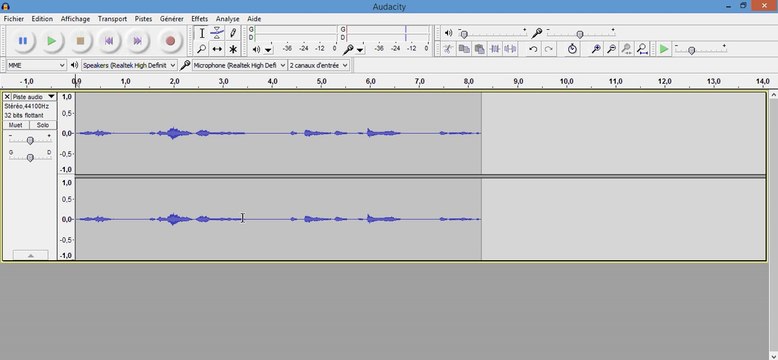This screenshot has width=778, height=360.
Task: Click the Silence audio icon
Action: [x=510, y=49]
